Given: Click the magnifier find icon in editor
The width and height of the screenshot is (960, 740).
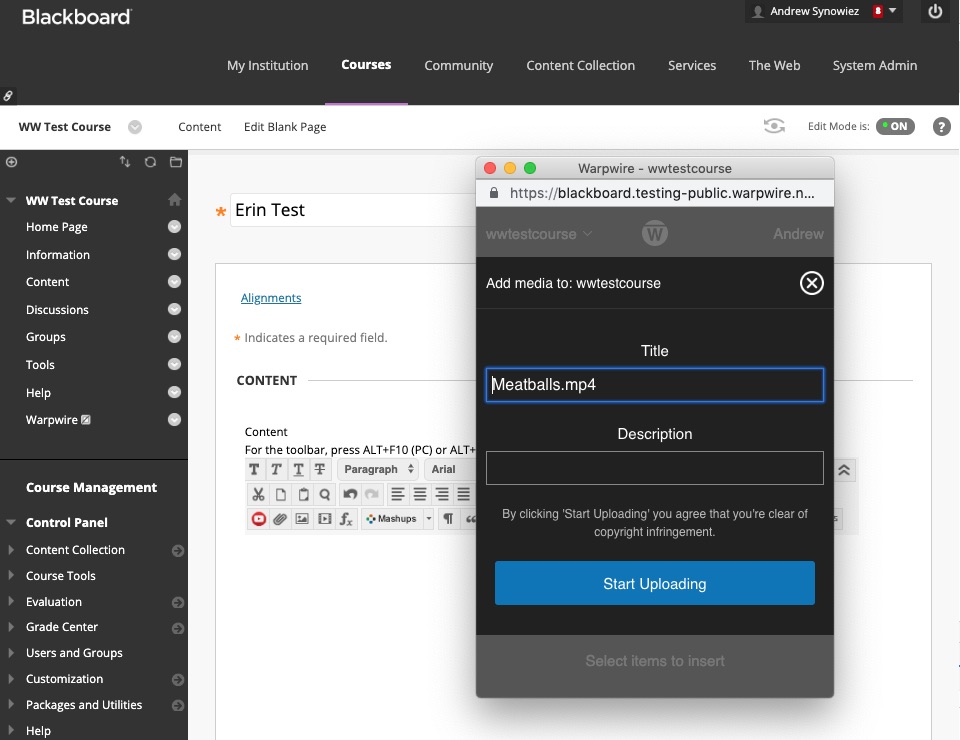Looking at the screenshot, I should click(x=324, y=494).
